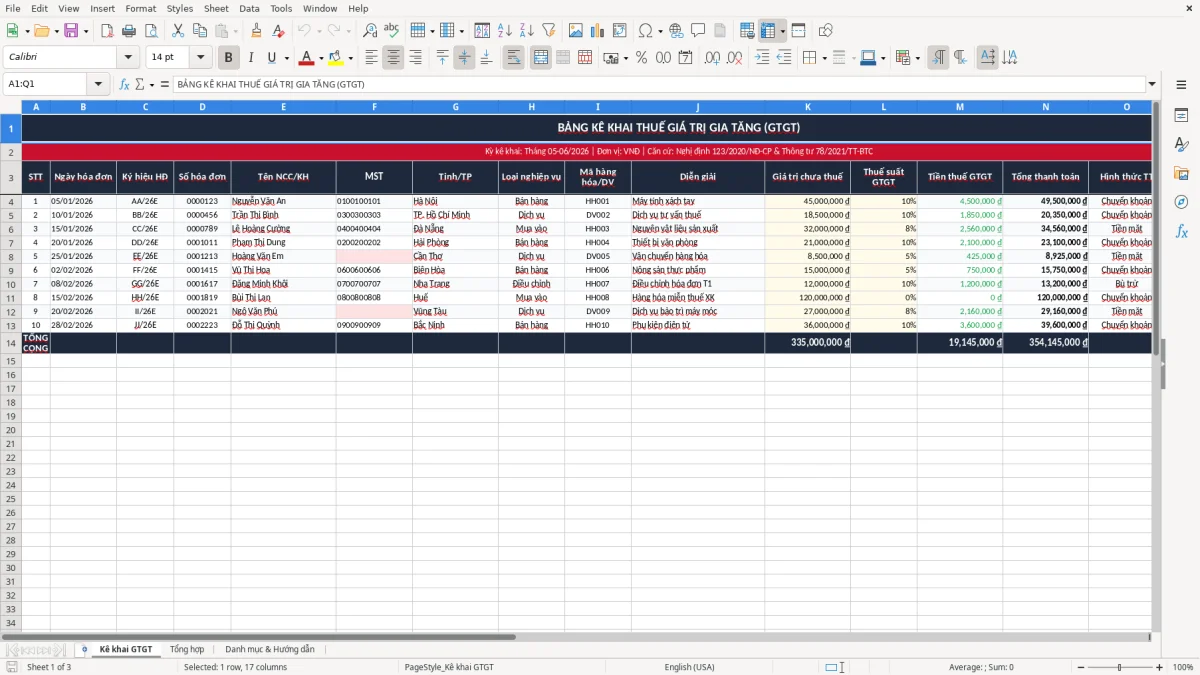Open sidebar Gallery panel icon

(1181, 173)
